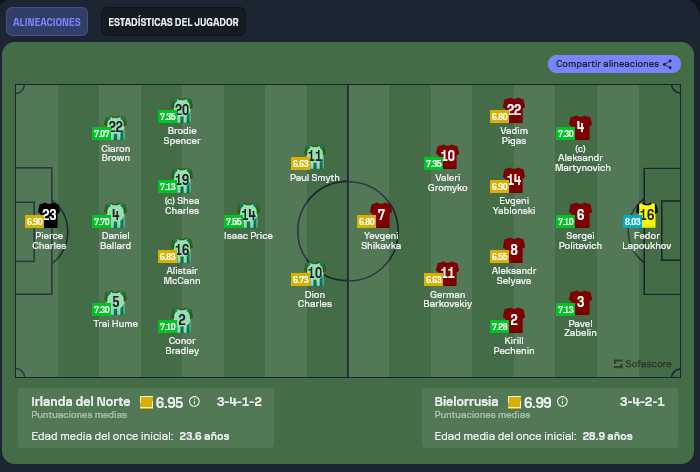
Task: Click the Compartir alineaciones button
Action: 613,64
